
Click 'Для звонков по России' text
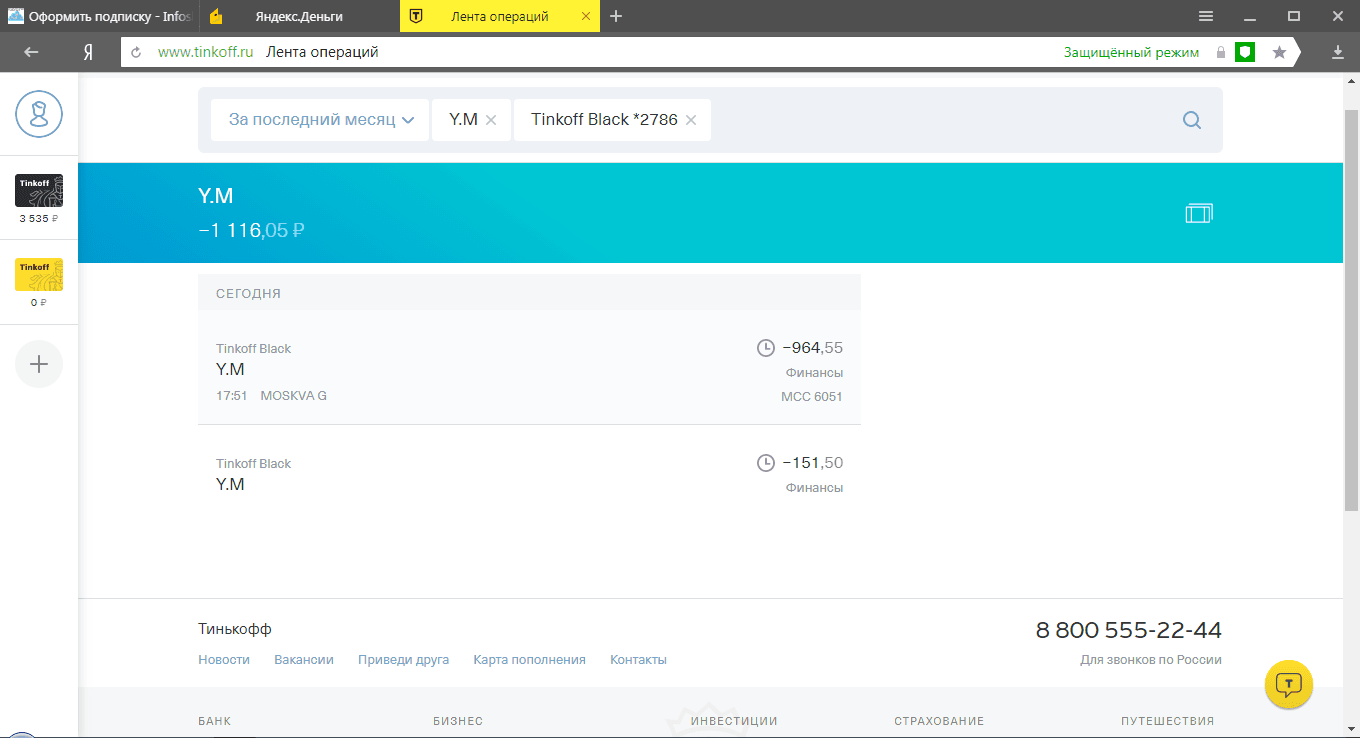pyautogui.click(x=1151, y=660)
